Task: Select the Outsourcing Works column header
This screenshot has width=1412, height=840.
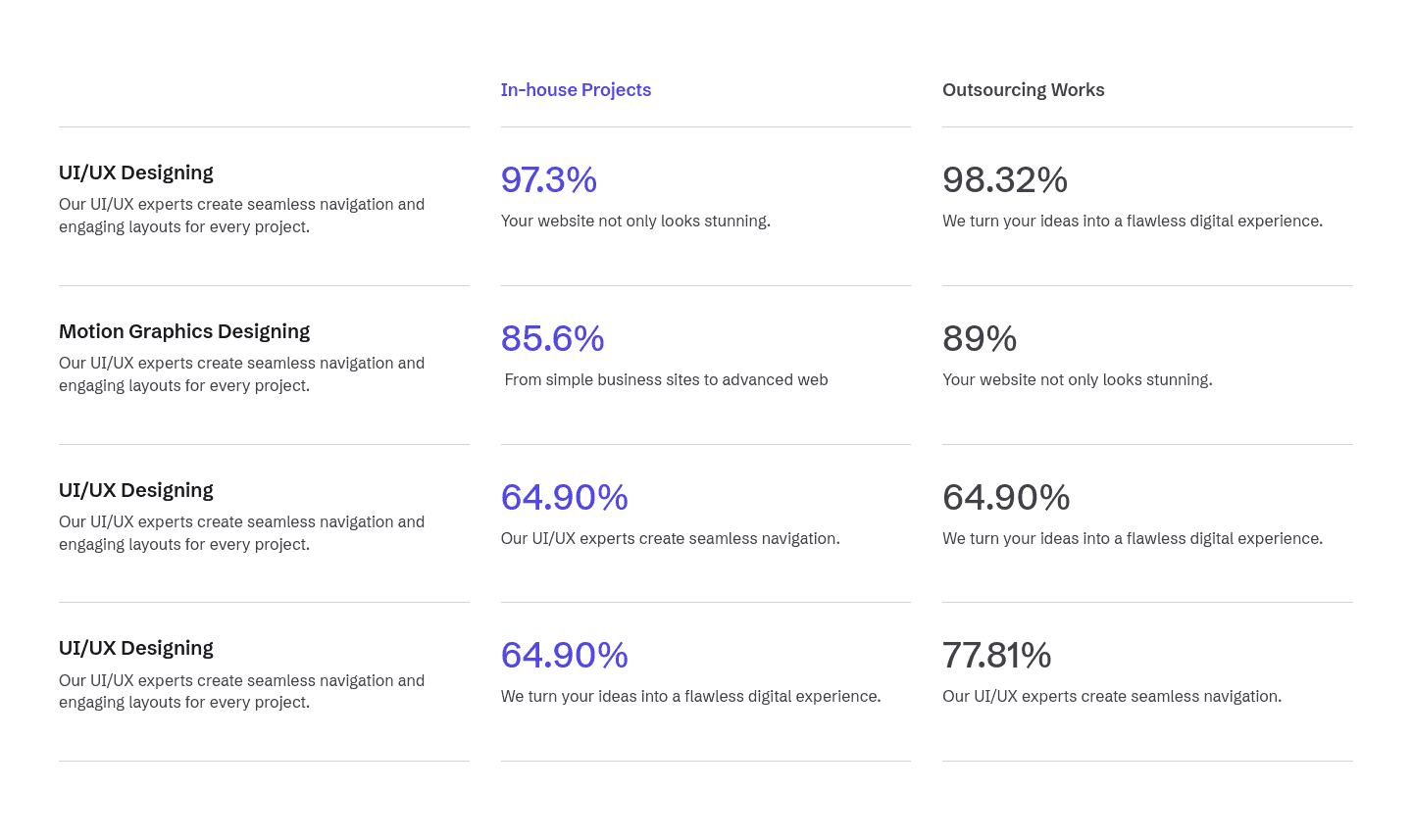Action: click(x=1023, y=90)
